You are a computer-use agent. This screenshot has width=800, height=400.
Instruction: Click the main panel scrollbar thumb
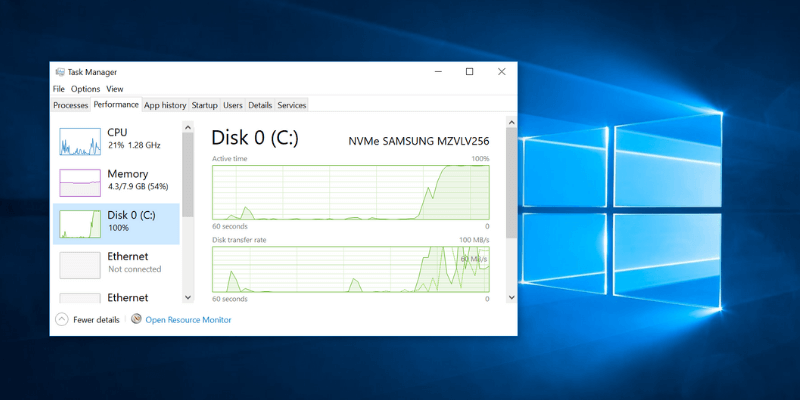point(511,183)
